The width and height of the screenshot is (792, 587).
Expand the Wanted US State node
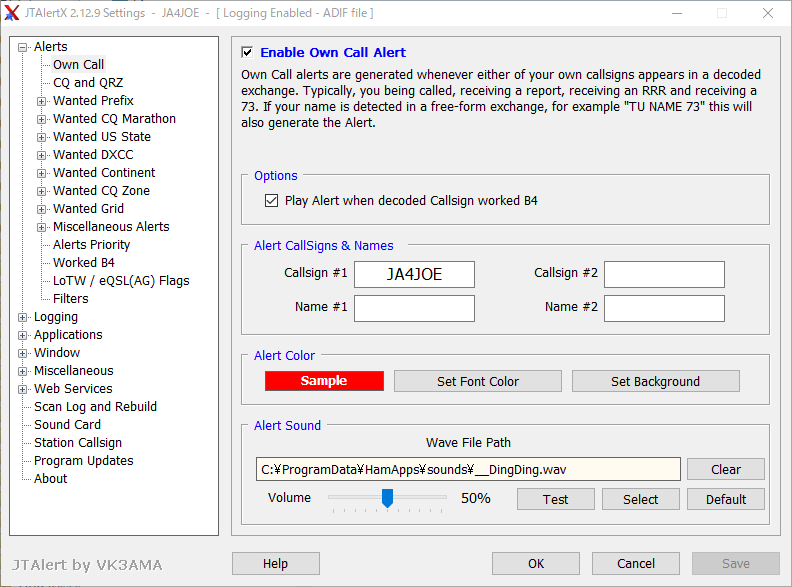click(x=41, y=137)
